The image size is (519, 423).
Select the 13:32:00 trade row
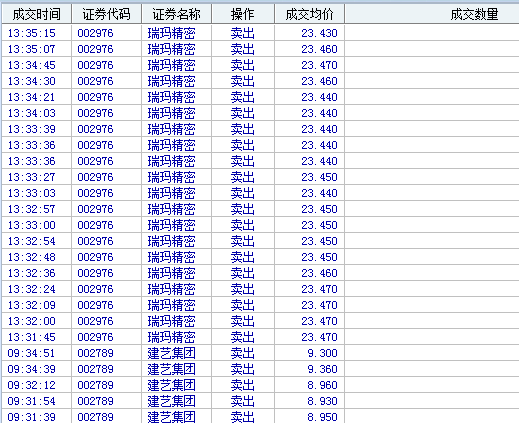[260, 321]
